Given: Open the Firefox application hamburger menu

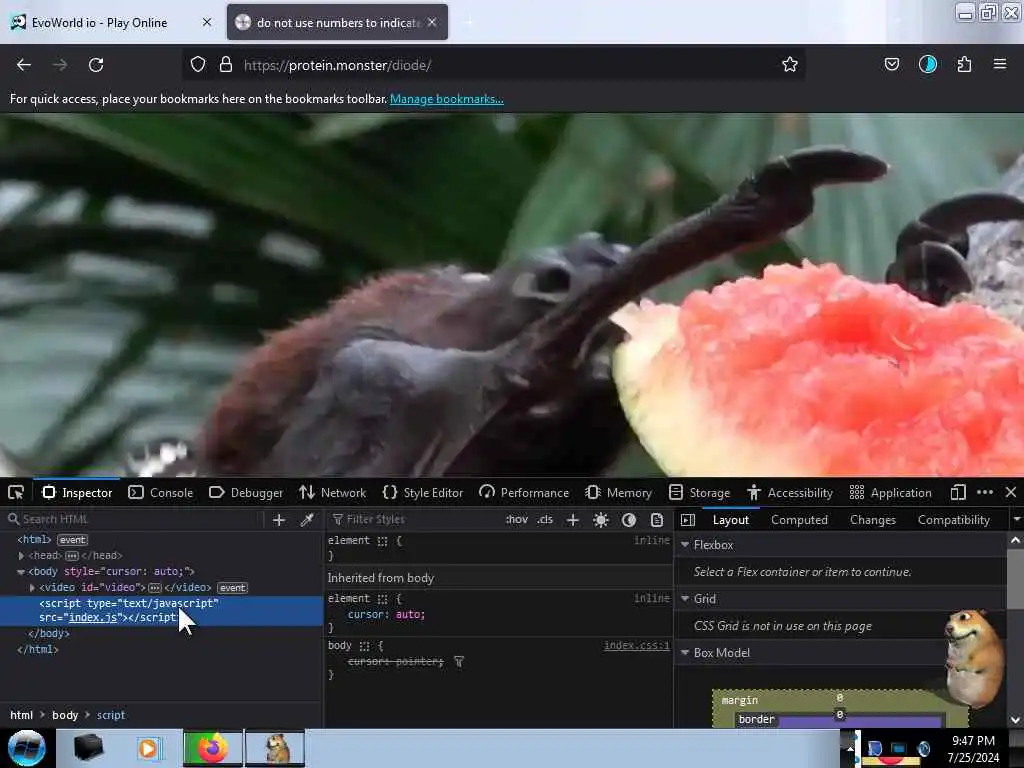Looking at the screenshot, I should point(1000,65).
